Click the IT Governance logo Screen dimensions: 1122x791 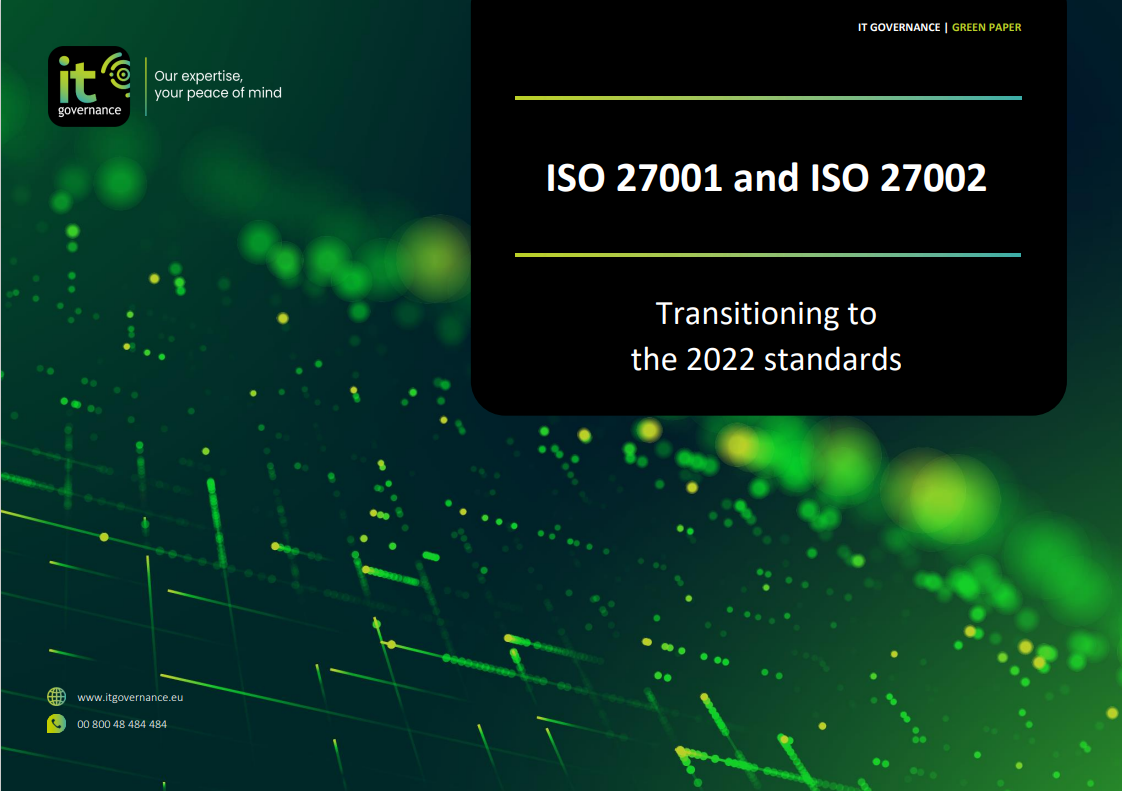[x=89, y=87]
